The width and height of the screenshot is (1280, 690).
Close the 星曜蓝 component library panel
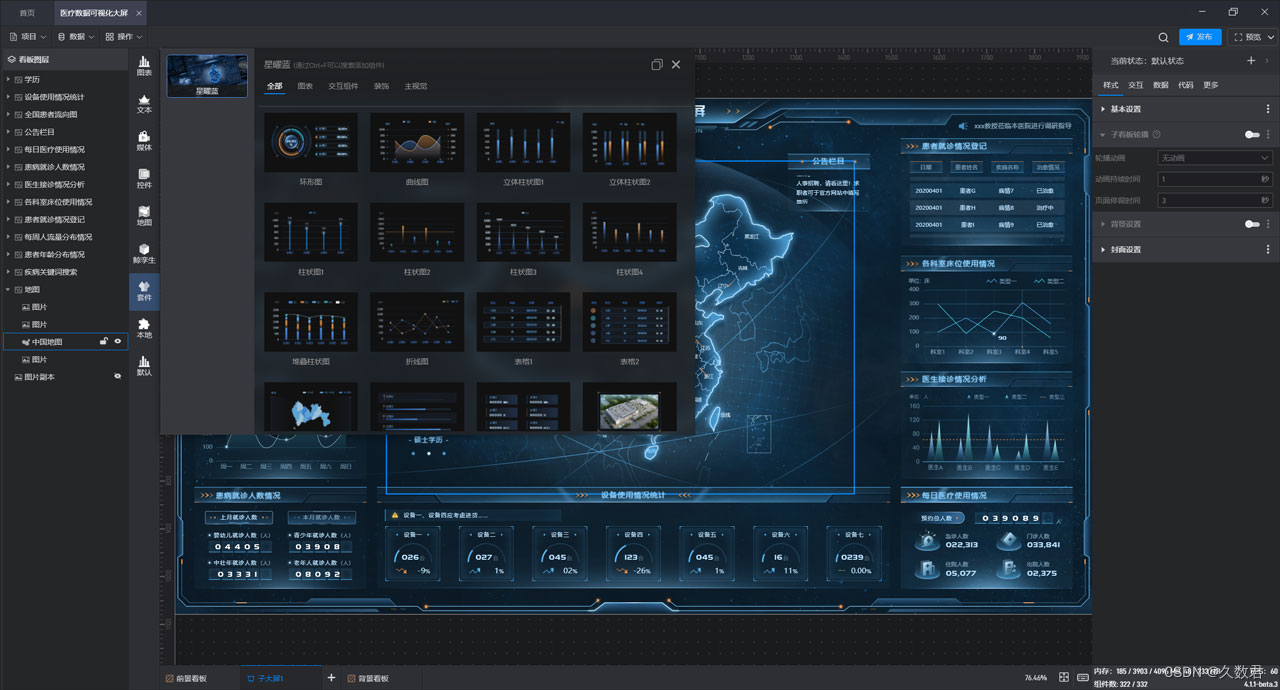(676, 64)
